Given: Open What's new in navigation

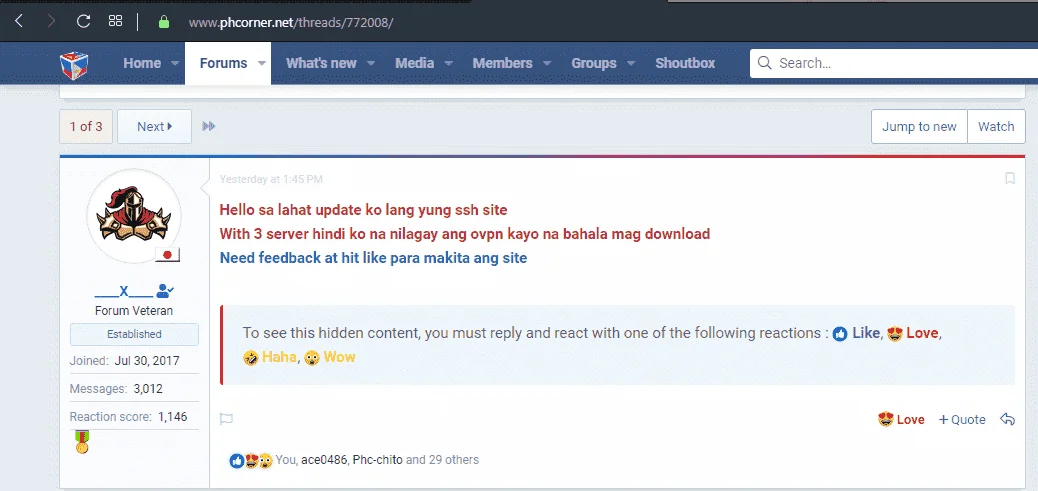Looking at the screenshot, I should point(321,64).
